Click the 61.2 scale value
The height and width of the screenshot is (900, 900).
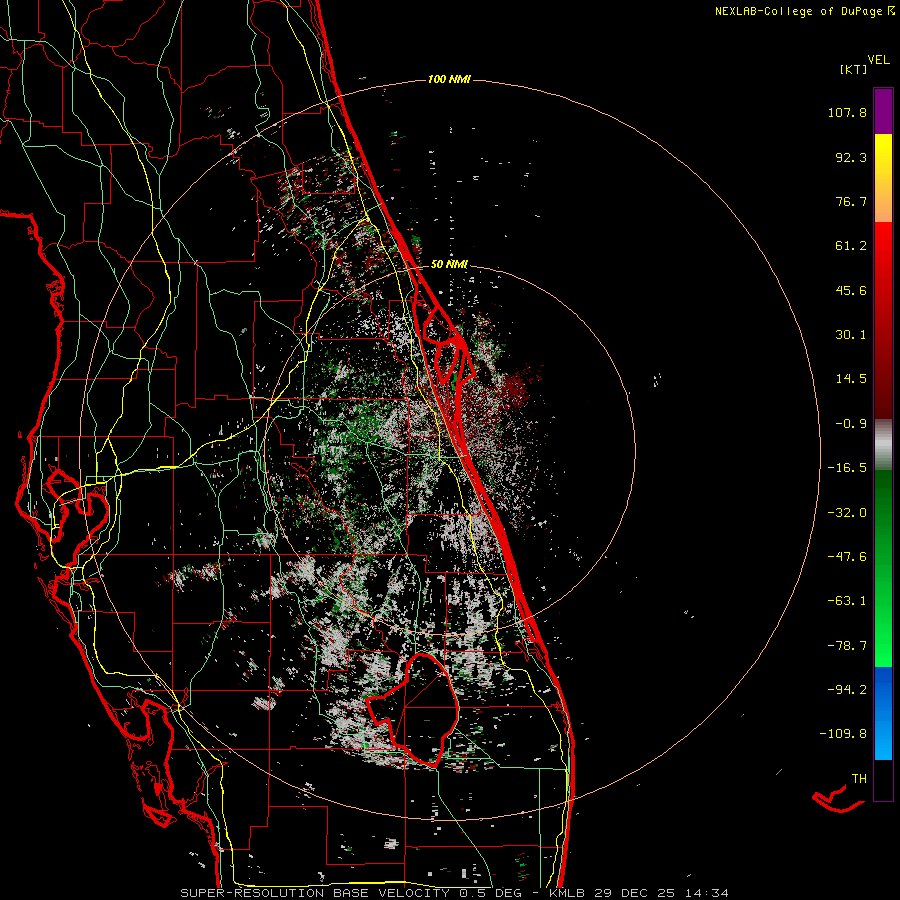(851, 246)
